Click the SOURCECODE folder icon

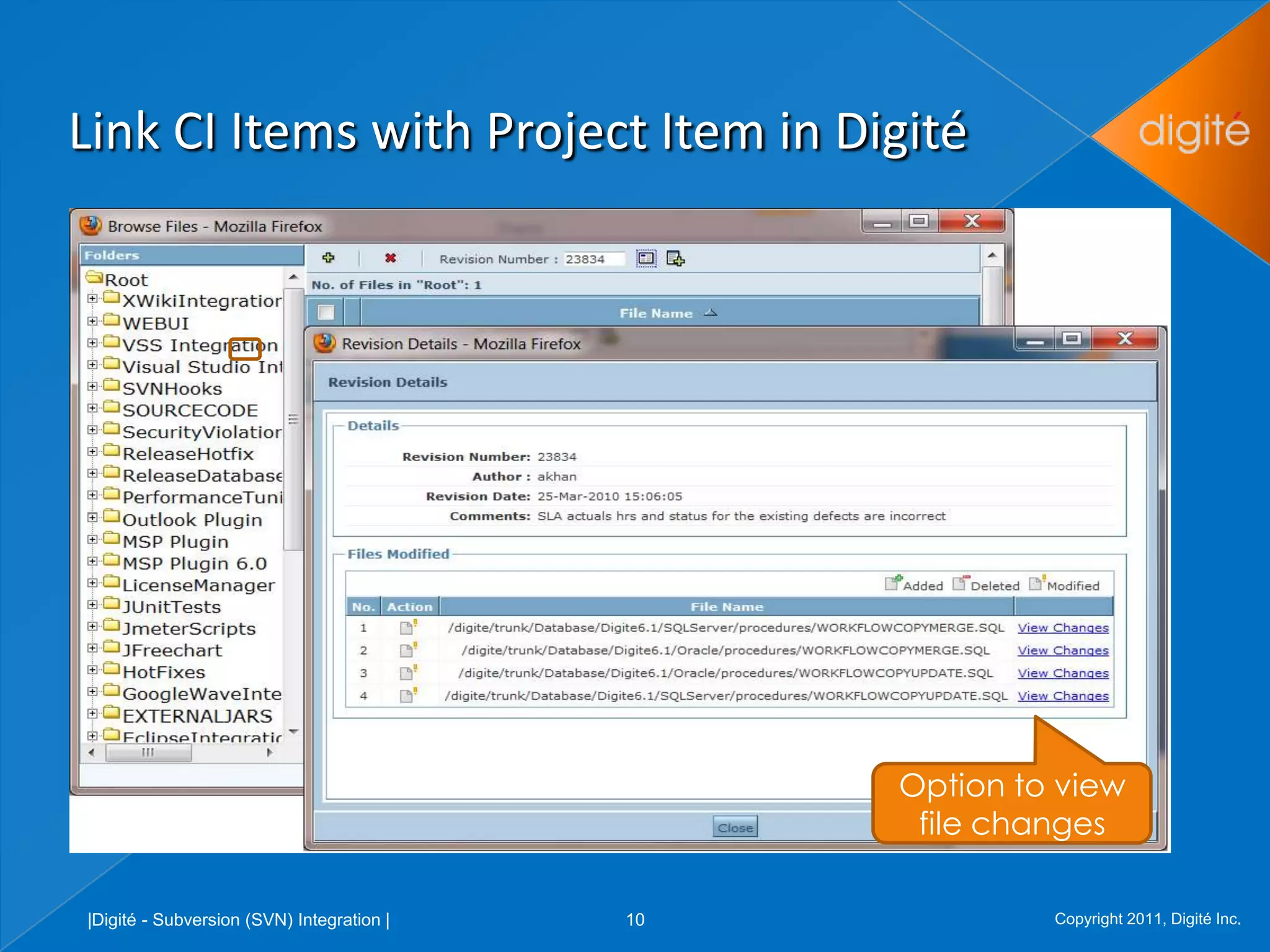pyautogui.click(x=112, y=407)
